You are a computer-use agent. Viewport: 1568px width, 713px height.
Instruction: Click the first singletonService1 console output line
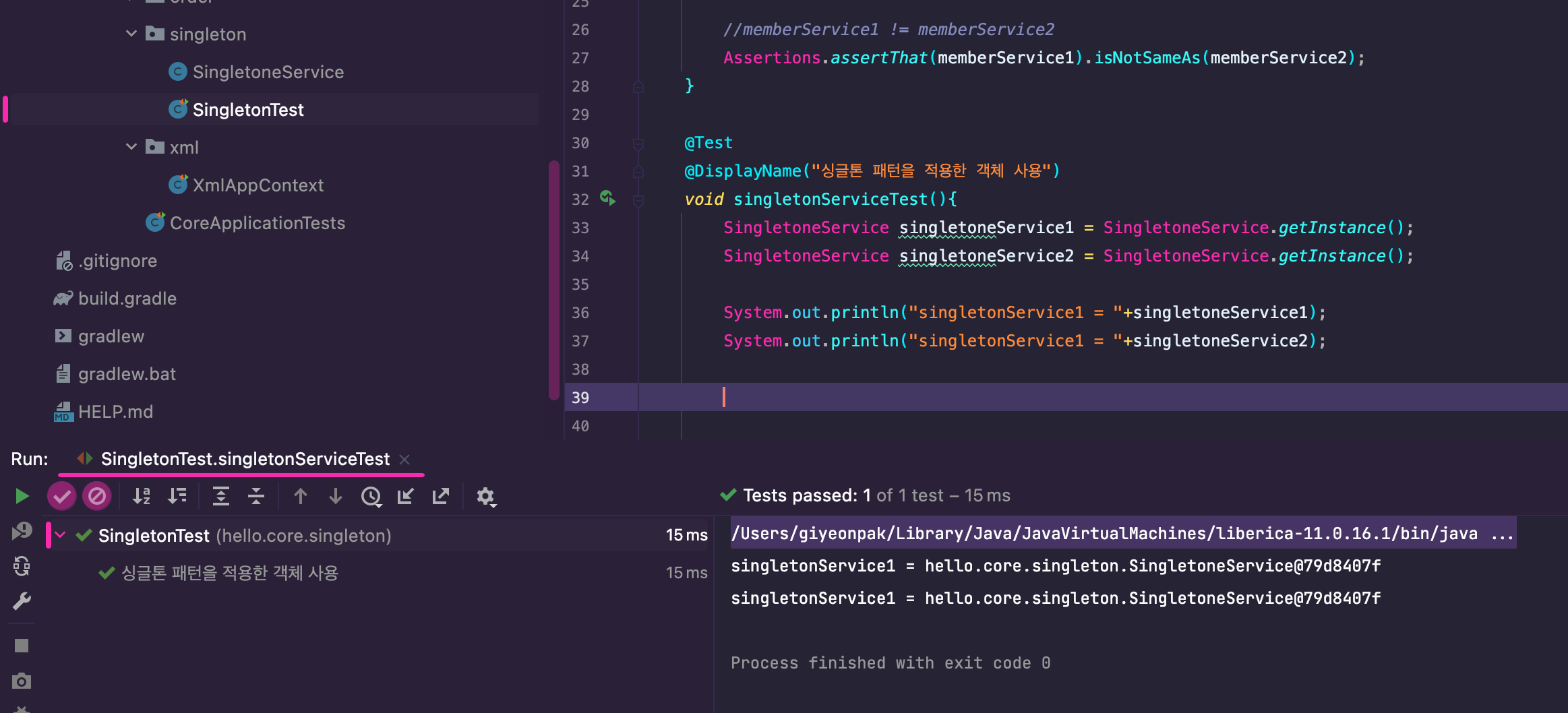tap(1056, 566)
